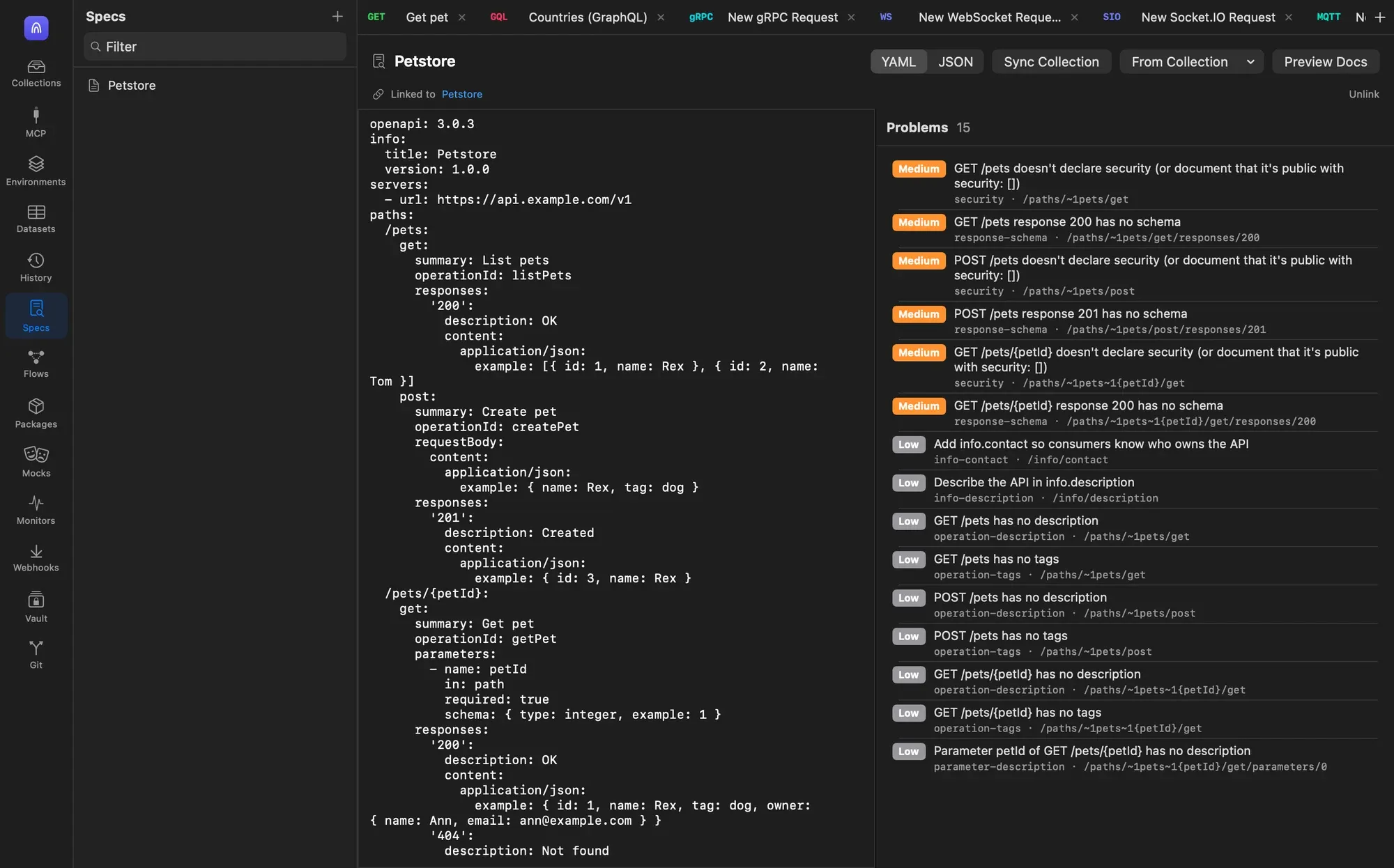This screenshot has height=868, width=1394.
Task: Switch to the New Socket.IO Request tab
Action: [1208, 17]
